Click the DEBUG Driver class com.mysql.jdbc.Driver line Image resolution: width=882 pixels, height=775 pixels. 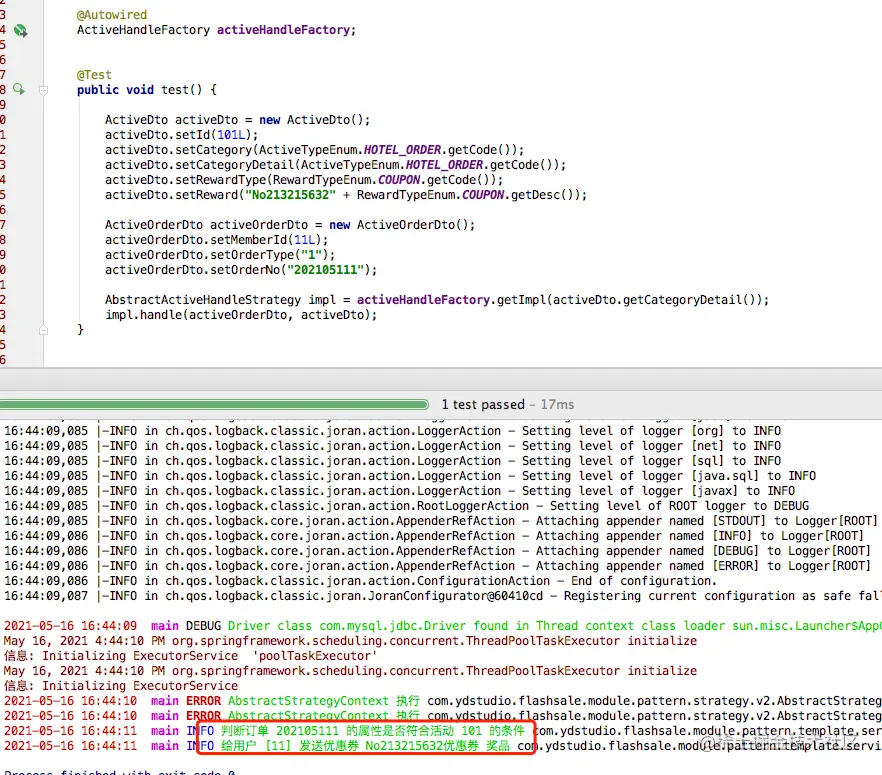coord(443,626)
